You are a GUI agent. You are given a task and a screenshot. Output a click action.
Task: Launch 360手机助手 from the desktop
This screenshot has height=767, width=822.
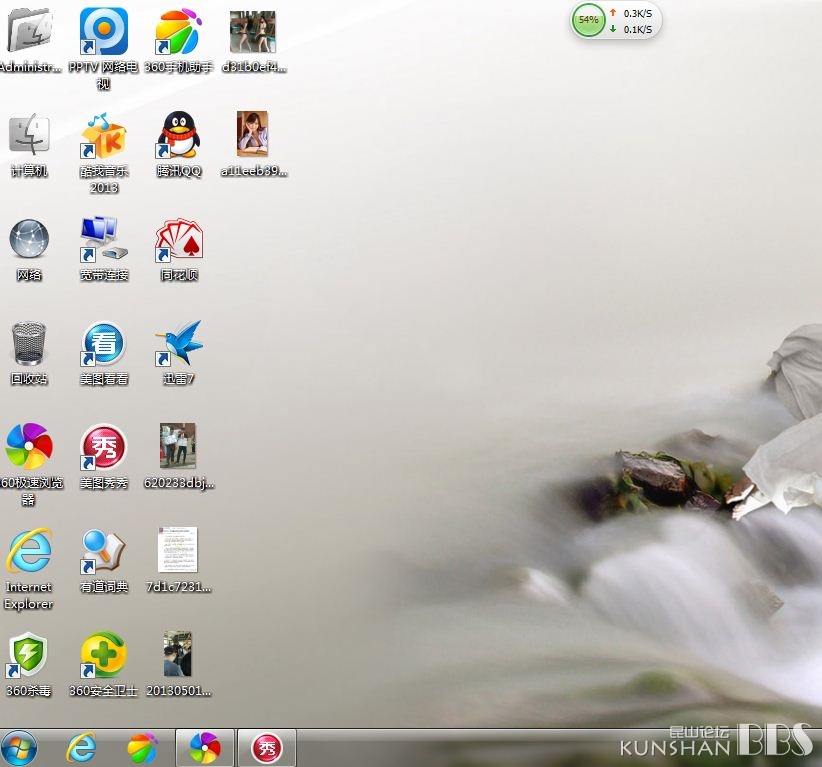(178, 32)
